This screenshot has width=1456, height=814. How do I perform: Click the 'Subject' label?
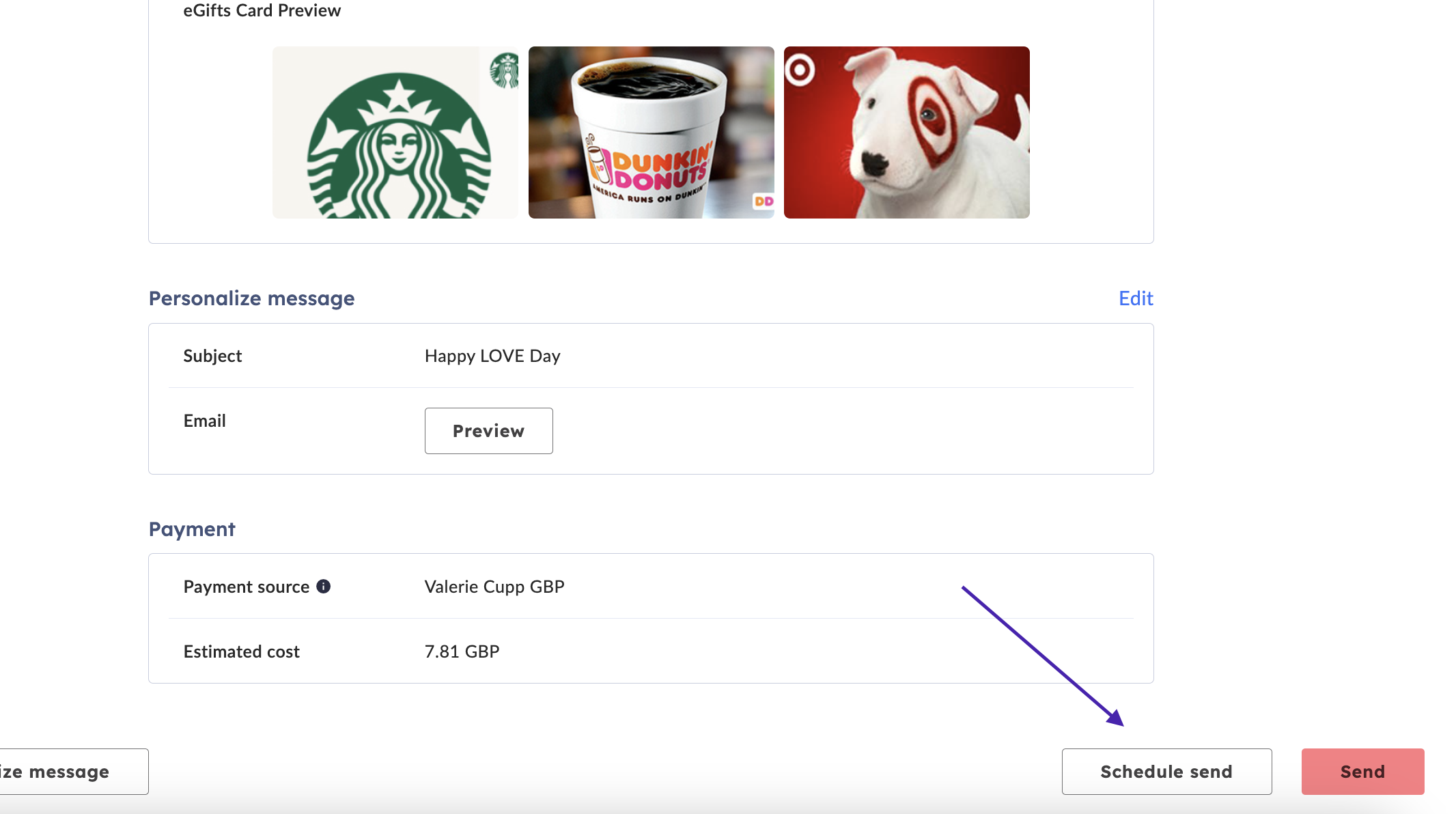[x=213, y=356]
